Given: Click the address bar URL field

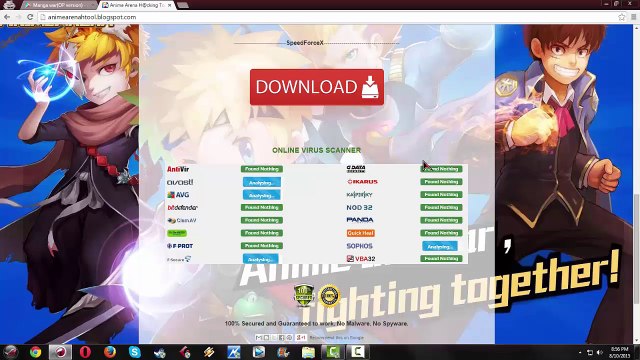Looking at the screenshot, I should (327, 17).
